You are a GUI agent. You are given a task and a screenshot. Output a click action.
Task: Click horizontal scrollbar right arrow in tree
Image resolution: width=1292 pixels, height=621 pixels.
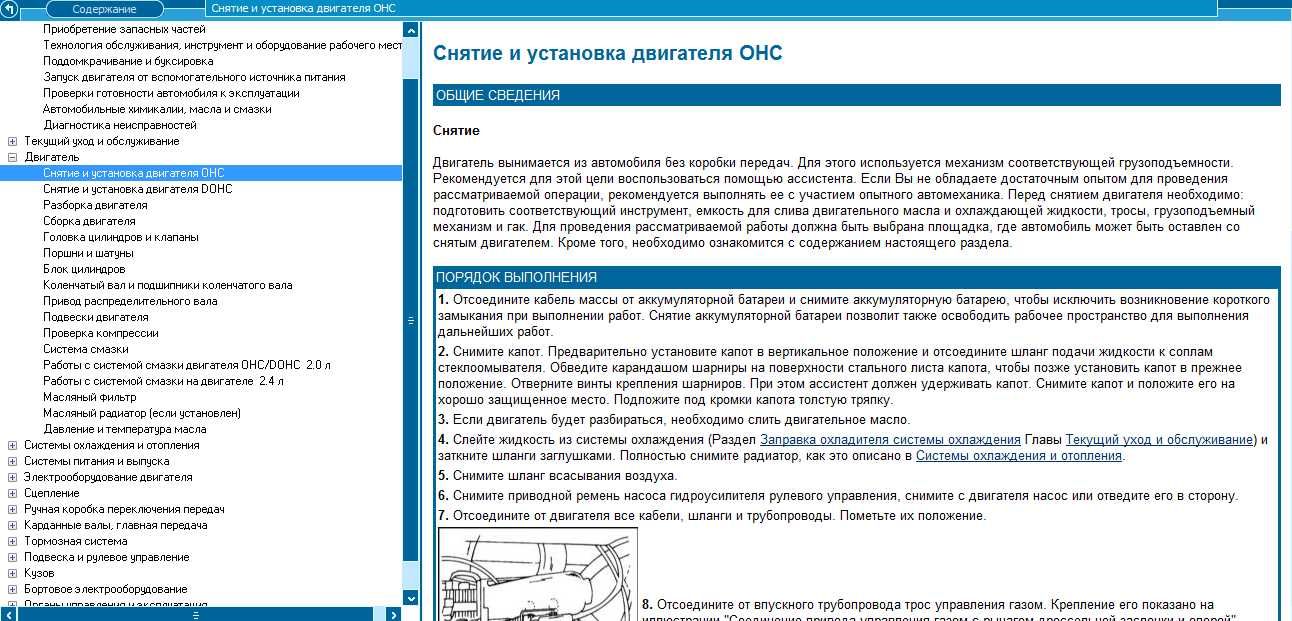tap(396, 614)
